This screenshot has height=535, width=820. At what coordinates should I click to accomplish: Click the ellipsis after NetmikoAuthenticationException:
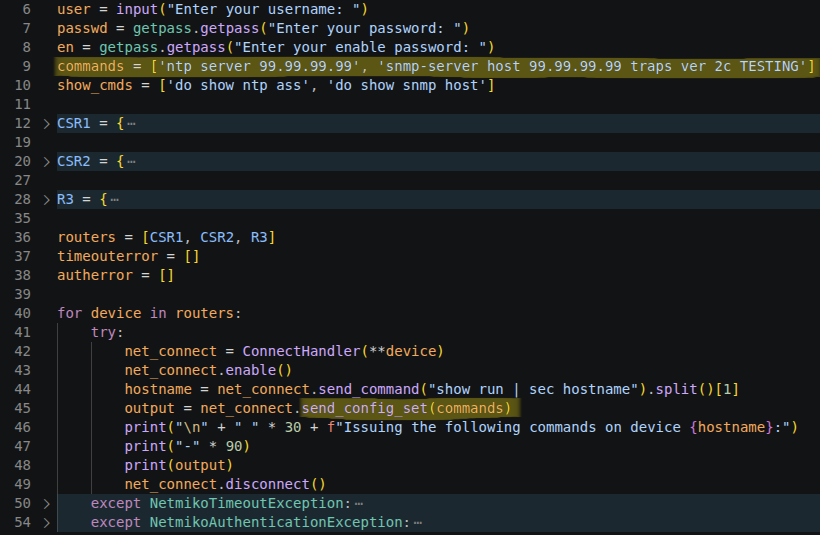[x=417, y=522]
